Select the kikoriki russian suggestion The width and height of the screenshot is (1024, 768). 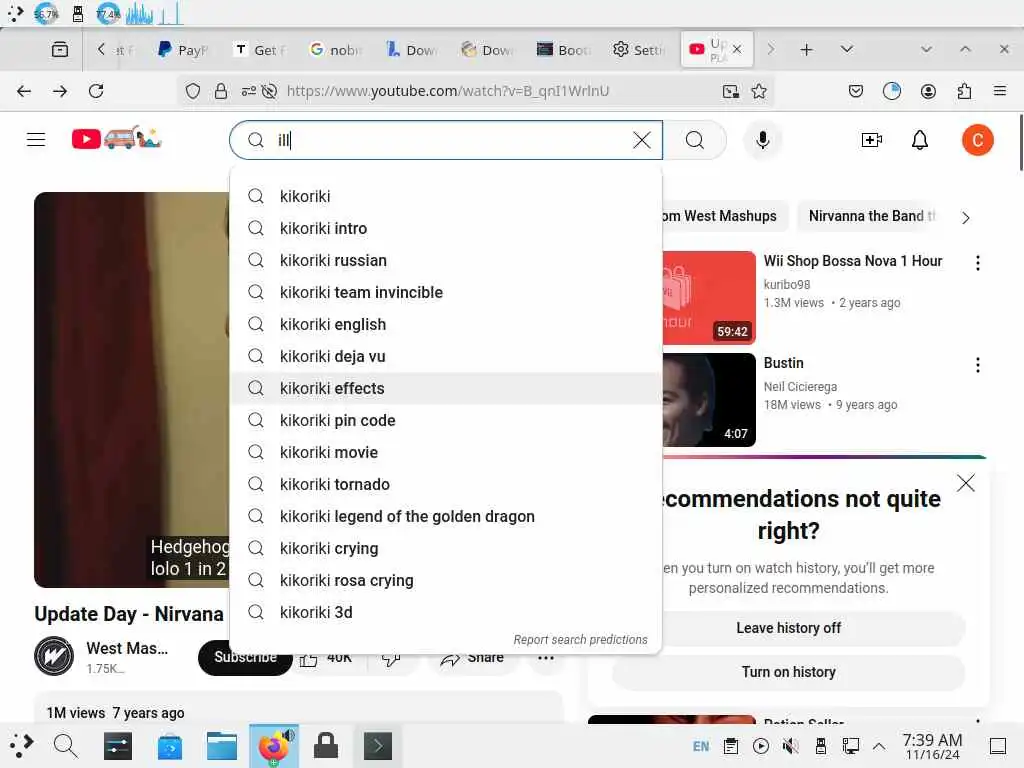446,260
